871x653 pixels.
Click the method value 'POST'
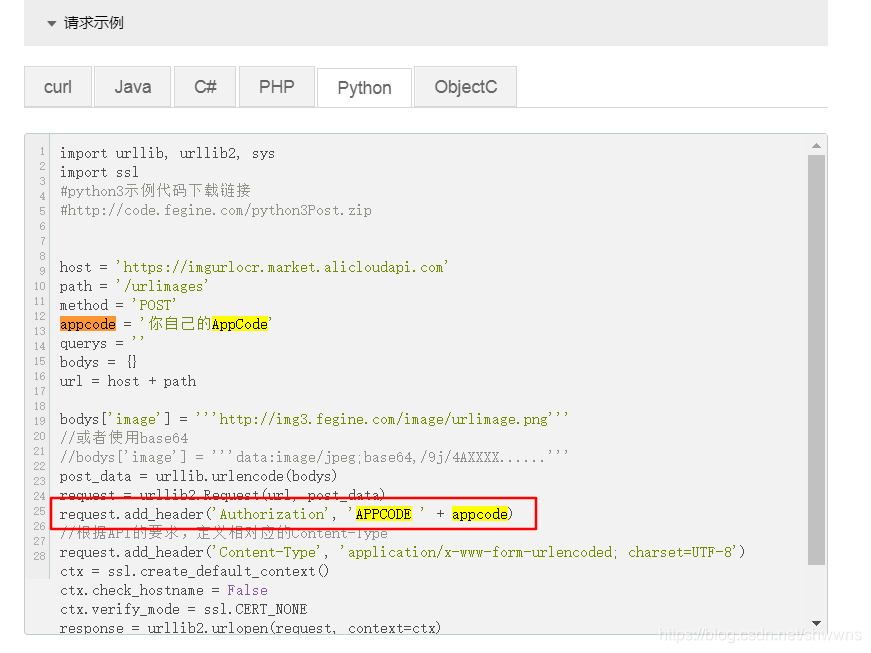tap(154, 305)
